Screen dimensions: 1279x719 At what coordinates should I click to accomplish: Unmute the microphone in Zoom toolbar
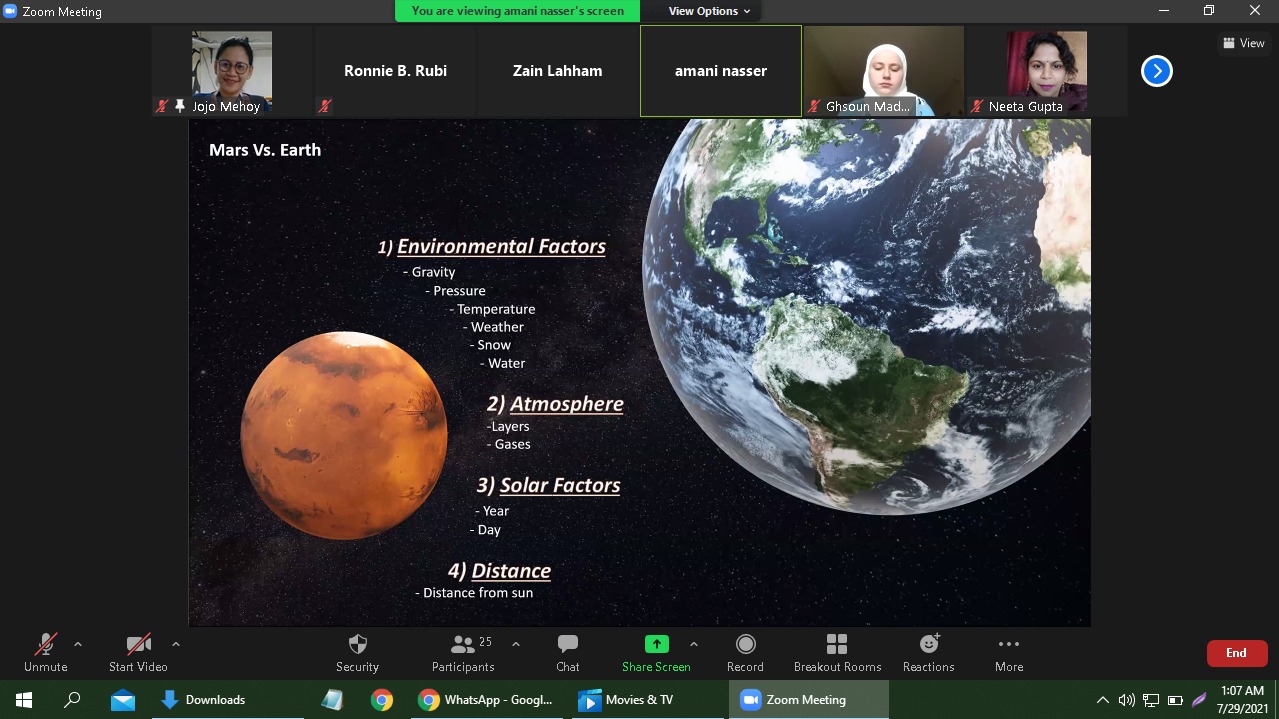click(x=45, y=653)
